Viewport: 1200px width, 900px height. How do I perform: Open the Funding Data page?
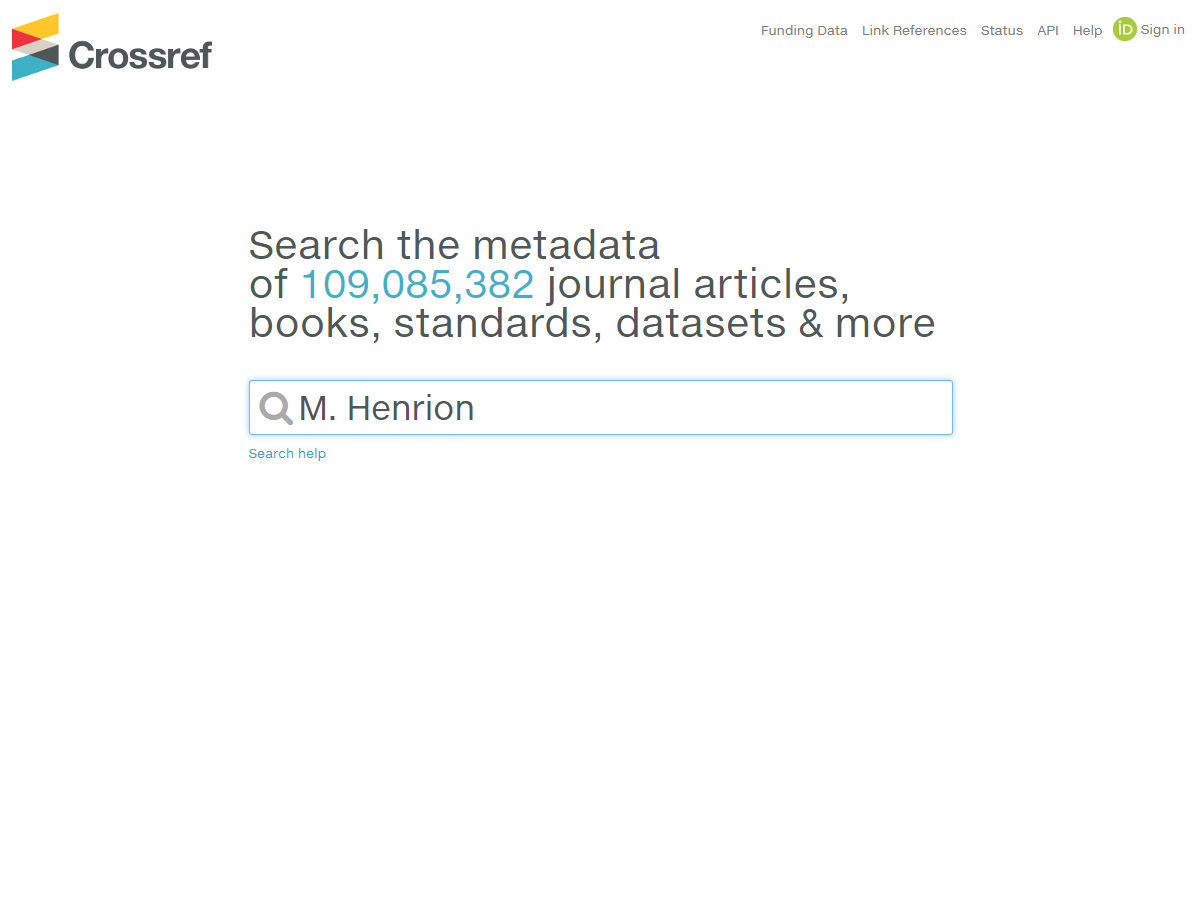pos(804,31)
